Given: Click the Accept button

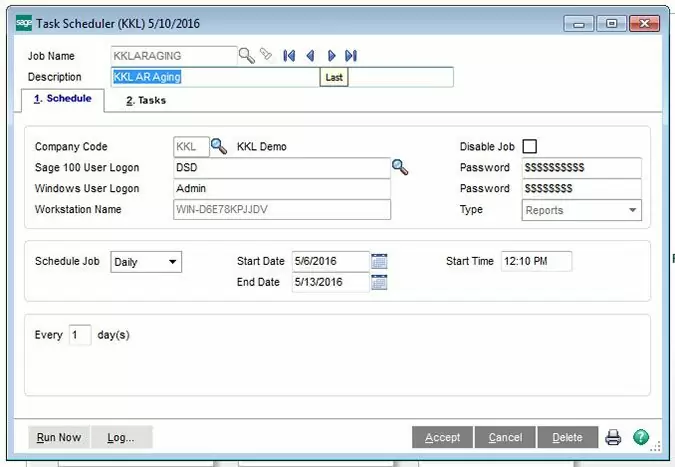Looking at the screenshot, I should [442, 437].
